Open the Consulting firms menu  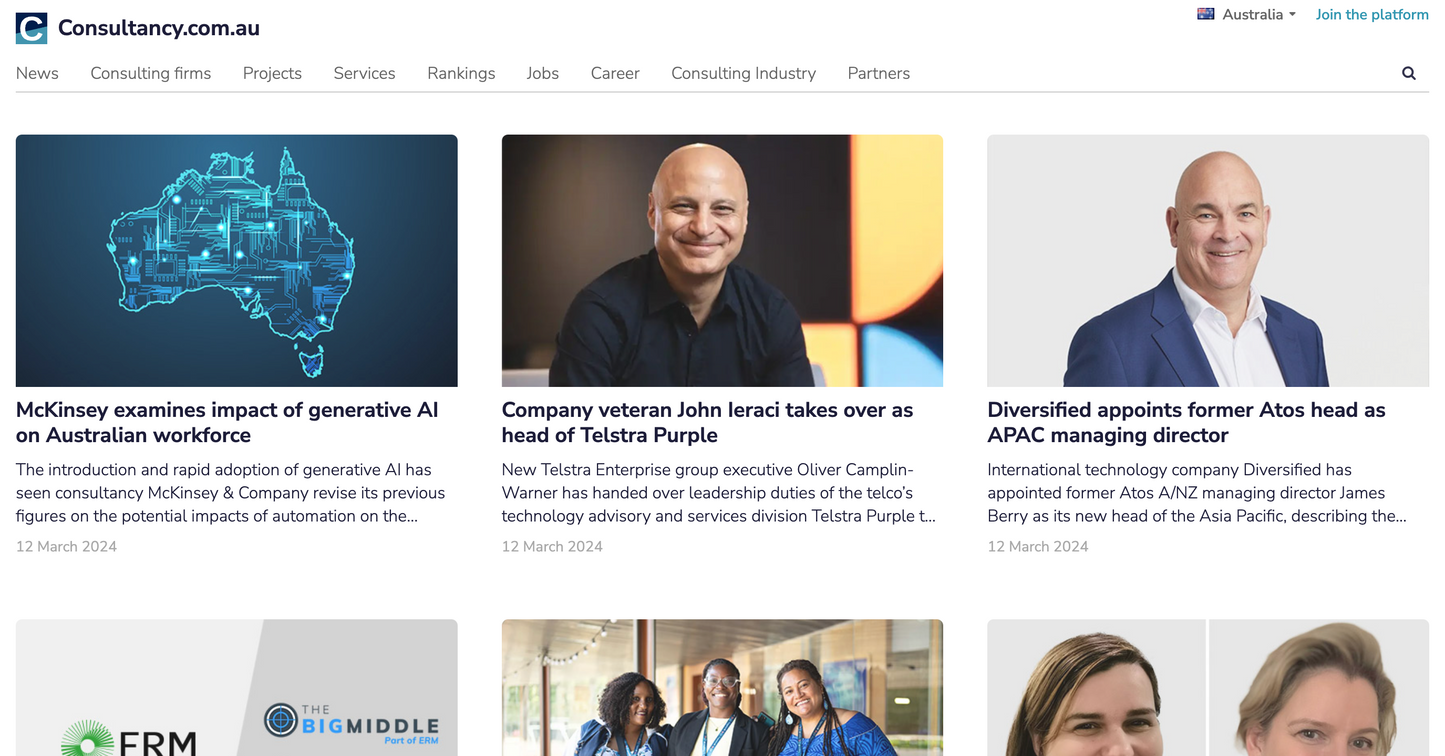pos(151,73)
